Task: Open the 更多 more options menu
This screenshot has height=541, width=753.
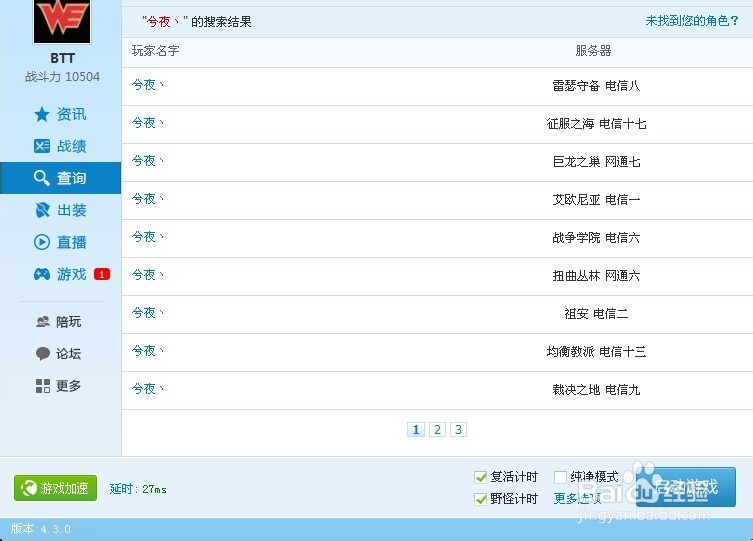Action: point(68,385)
